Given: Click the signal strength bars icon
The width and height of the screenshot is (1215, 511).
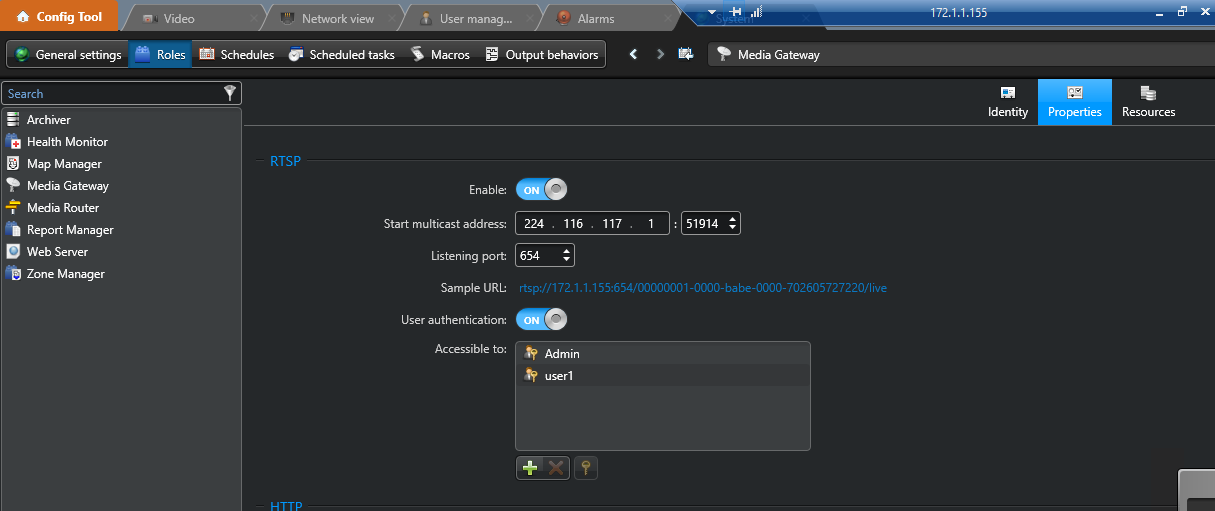Looking at the screenshot, I should [x=757, y=11].
